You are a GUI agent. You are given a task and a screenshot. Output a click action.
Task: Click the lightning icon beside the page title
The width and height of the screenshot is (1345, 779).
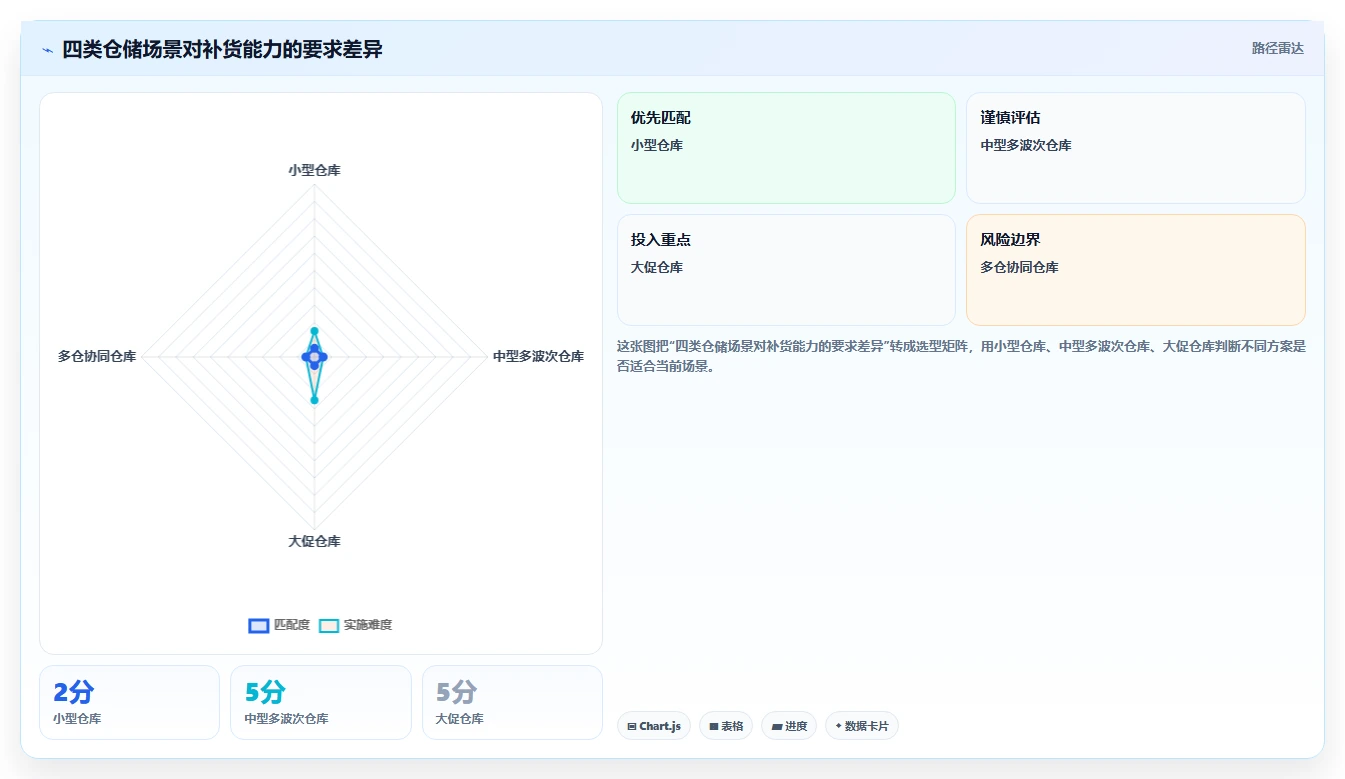pos(48,50)
